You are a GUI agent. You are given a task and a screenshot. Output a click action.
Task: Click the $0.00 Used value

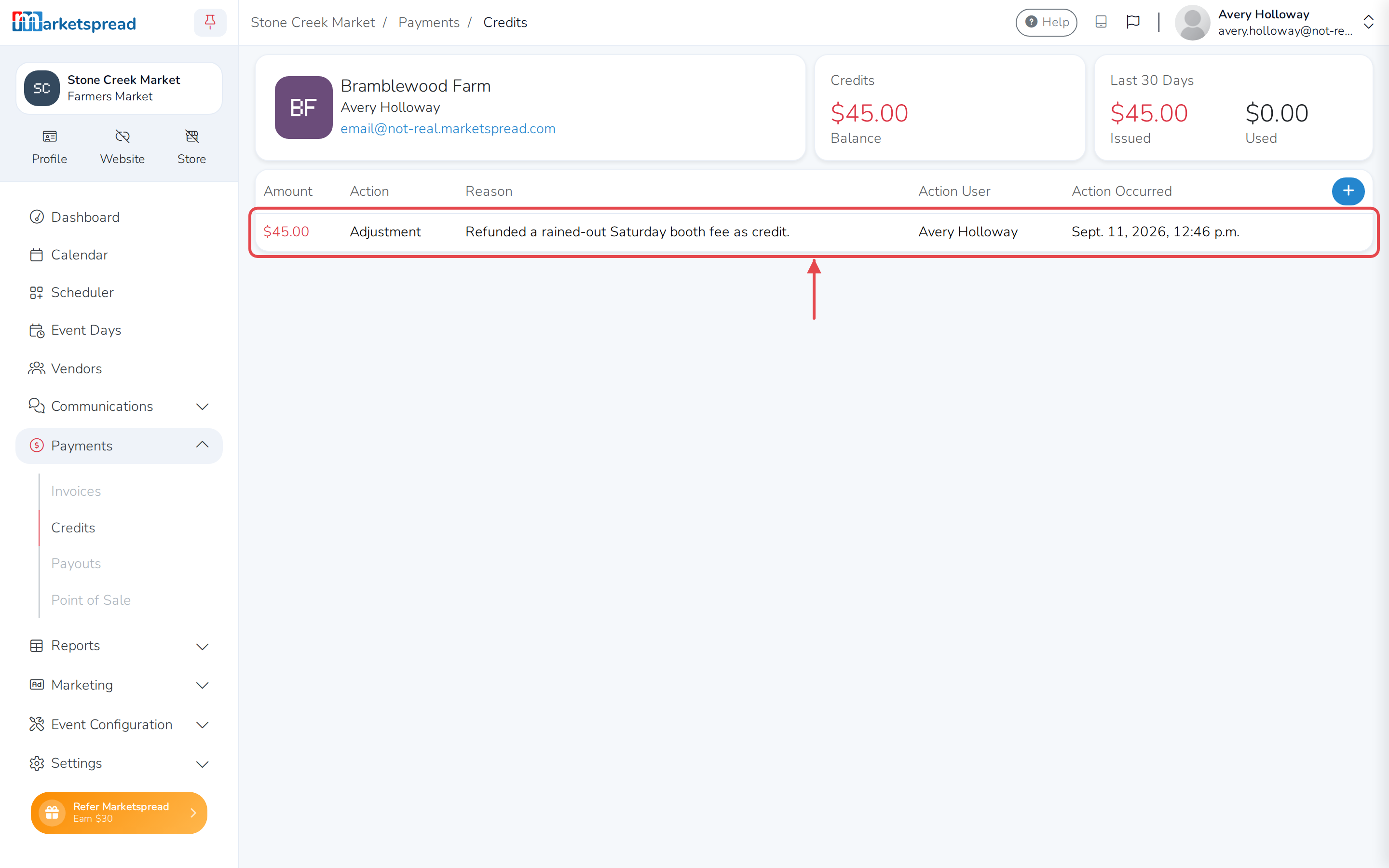coord(1277,113)
